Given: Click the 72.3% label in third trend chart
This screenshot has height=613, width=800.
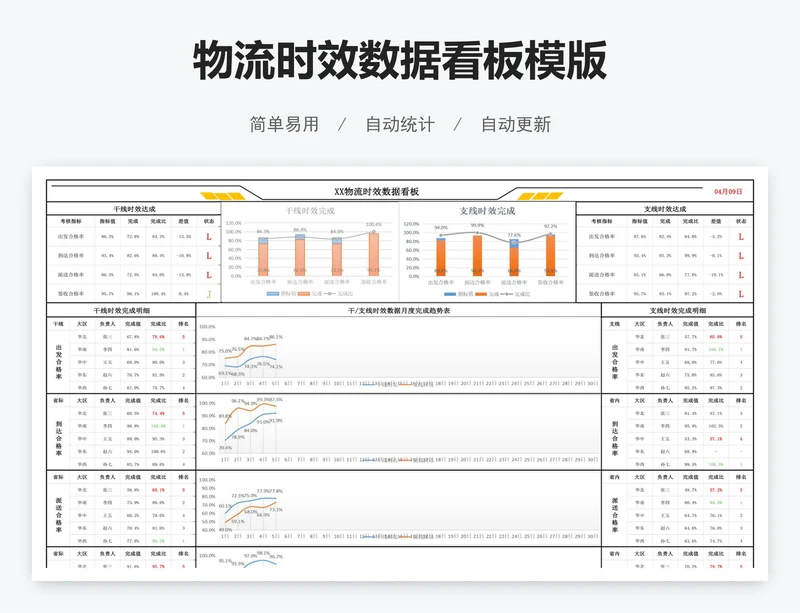Looking at the screenshot, I should point(237,496).
